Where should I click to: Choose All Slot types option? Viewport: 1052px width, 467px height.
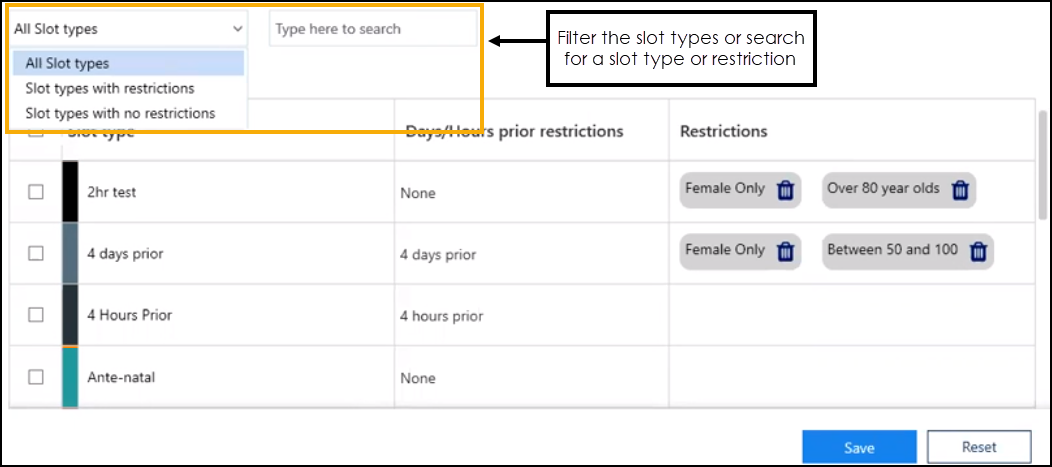pos(128,63)
